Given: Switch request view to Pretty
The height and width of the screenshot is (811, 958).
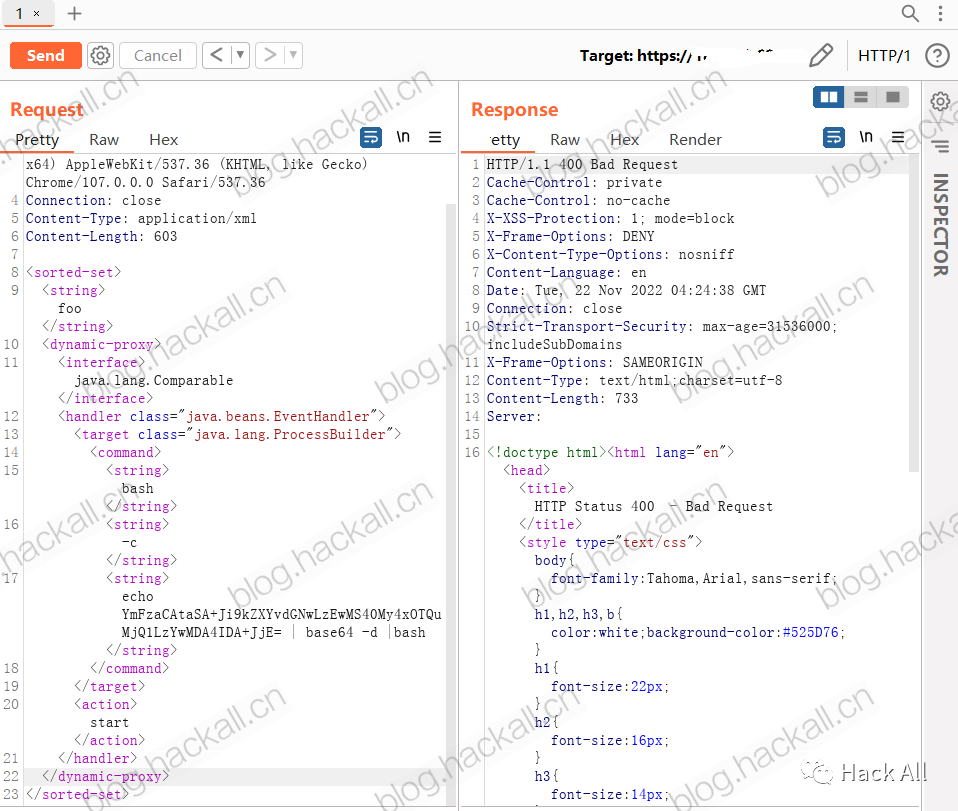Looking at the screenshot, I should tap(37, 140).
